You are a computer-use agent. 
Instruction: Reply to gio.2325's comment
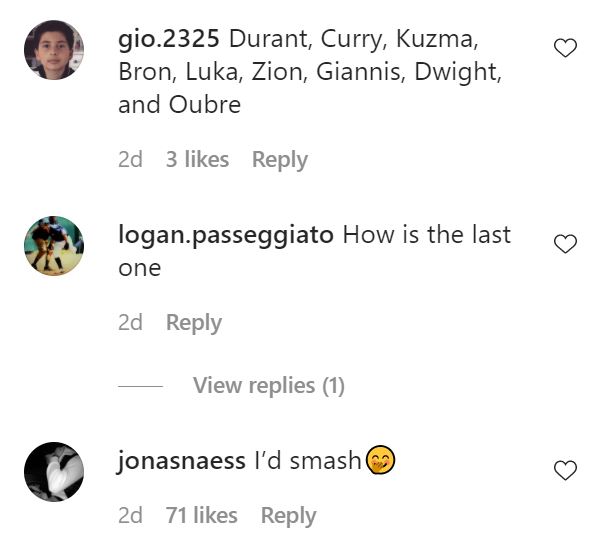280,159
